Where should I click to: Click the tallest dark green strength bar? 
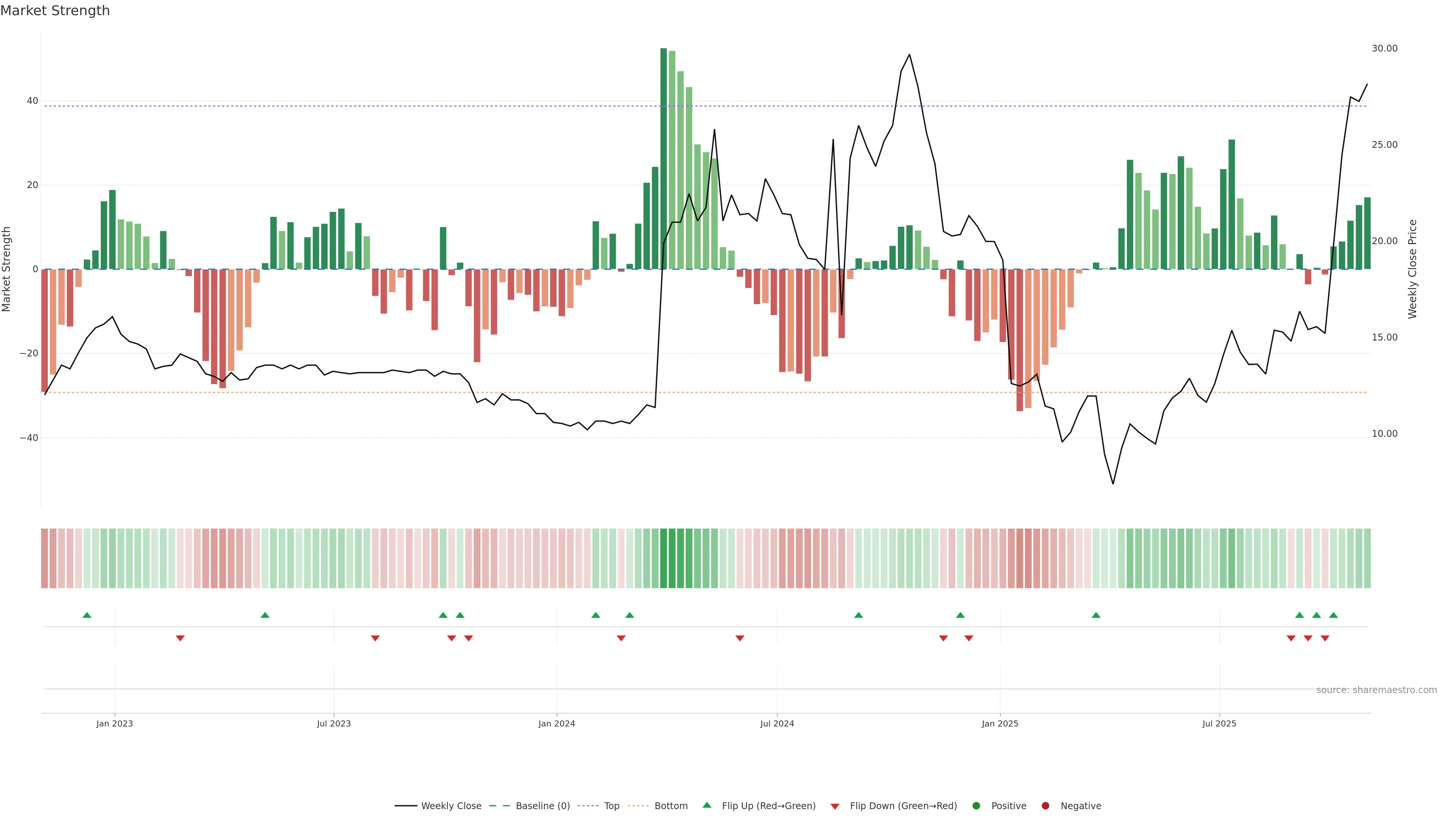click(664, 158)
